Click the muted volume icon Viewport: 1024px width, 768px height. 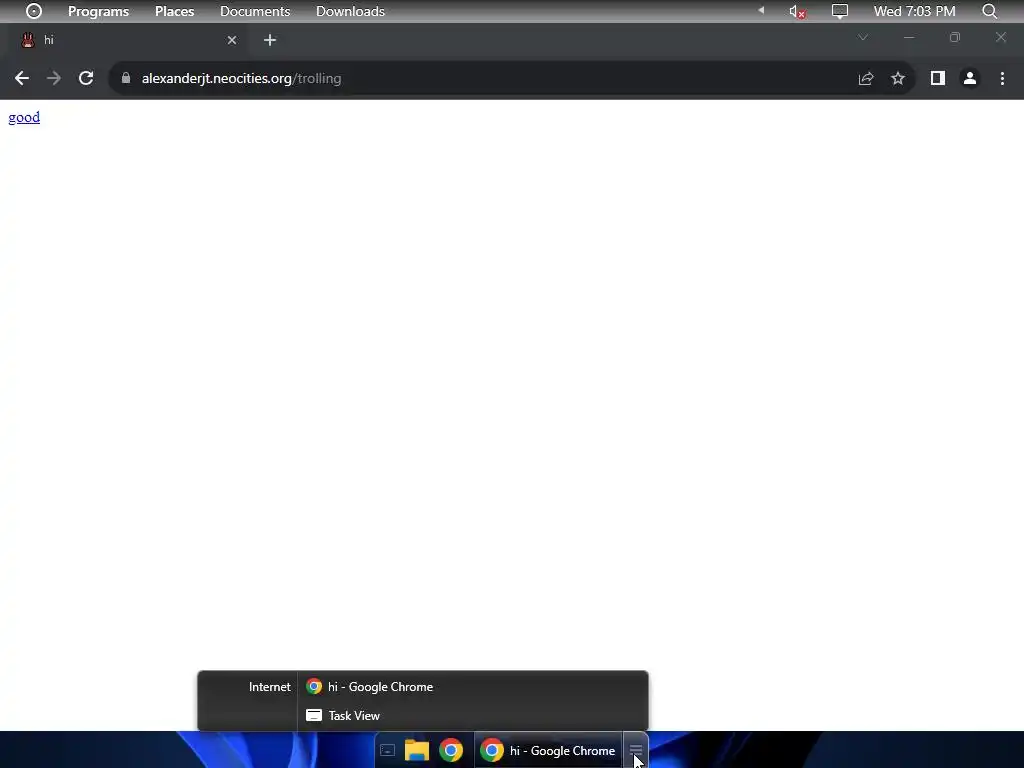coord(797,11)
